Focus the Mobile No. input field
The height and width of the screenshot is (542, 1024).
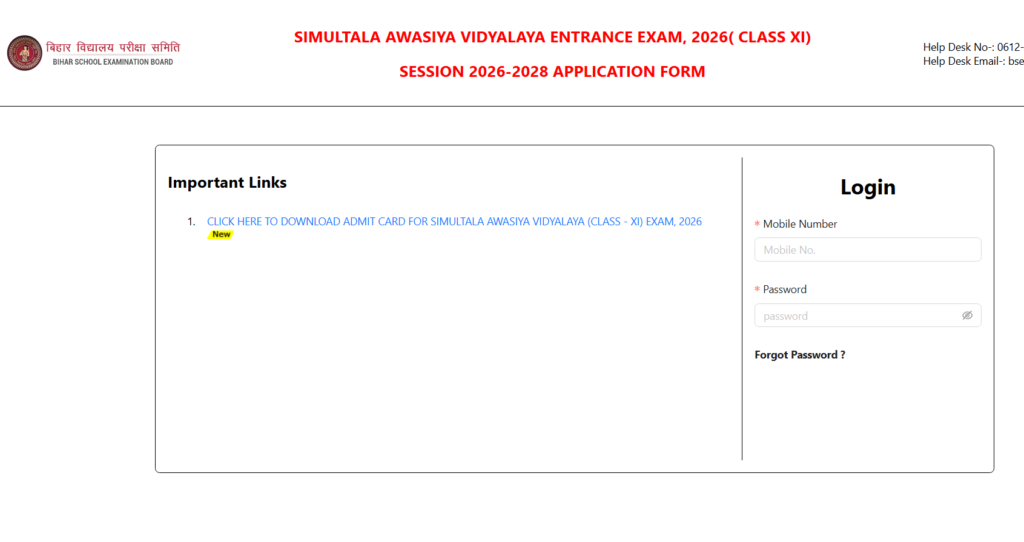(x=867, y=249)
